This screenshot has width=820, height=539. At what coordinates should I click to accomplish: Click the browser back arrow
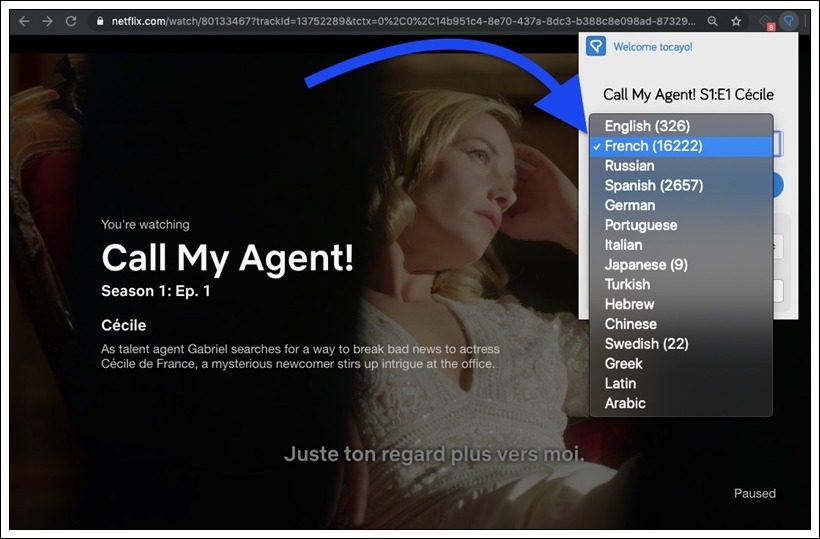[24, 21]
